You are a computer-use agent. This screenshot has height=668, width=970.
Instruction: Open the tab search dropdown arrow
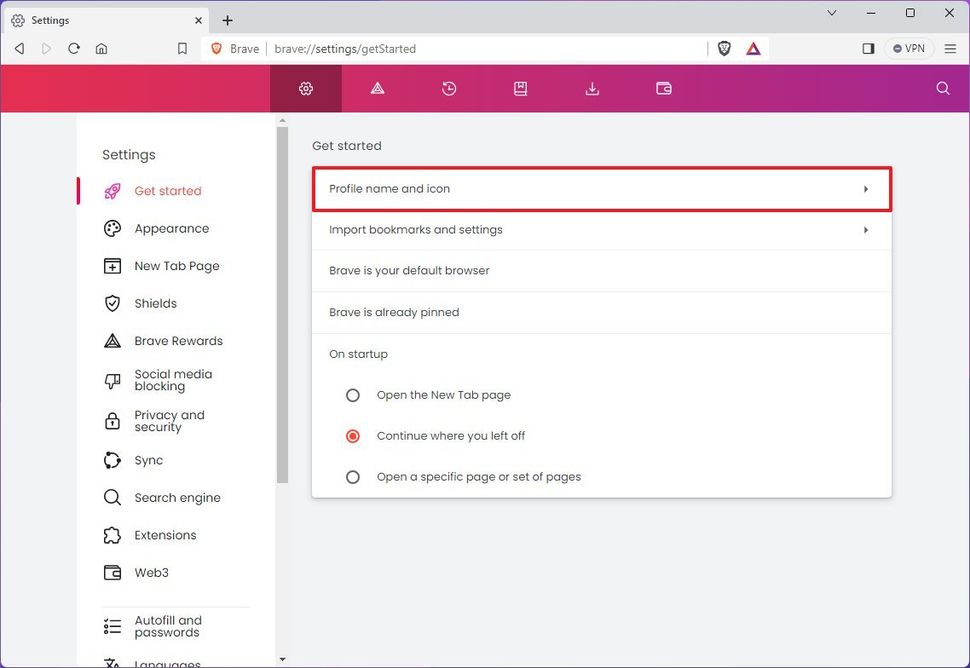(831, 13)
